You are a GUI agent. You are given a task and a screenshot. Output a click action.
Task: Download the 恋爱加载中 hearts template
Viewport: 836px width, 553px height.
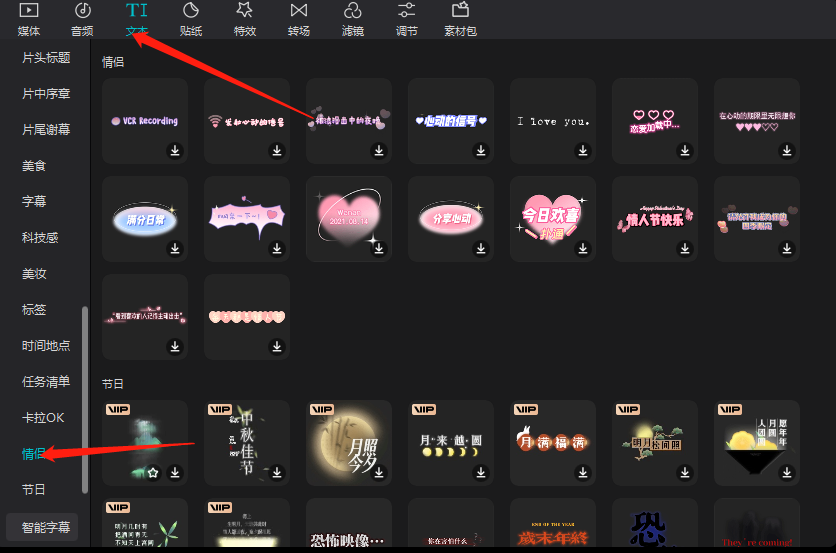point(685,151)
